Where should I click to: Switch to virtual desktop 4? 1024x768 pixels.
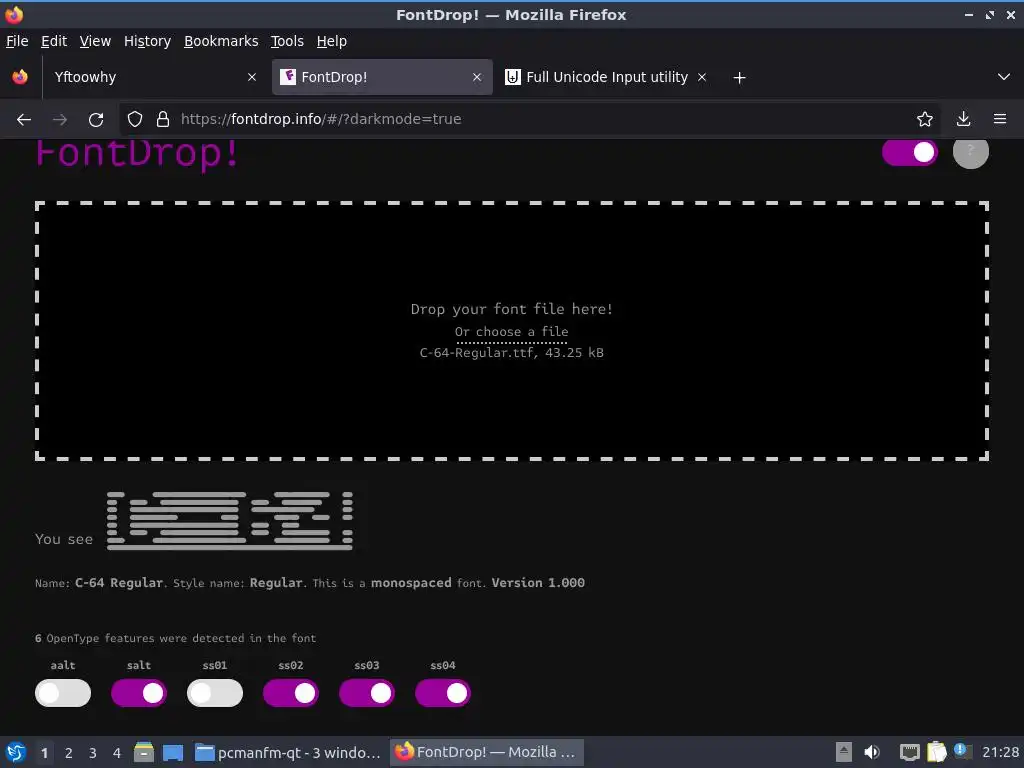click(117, 753)
